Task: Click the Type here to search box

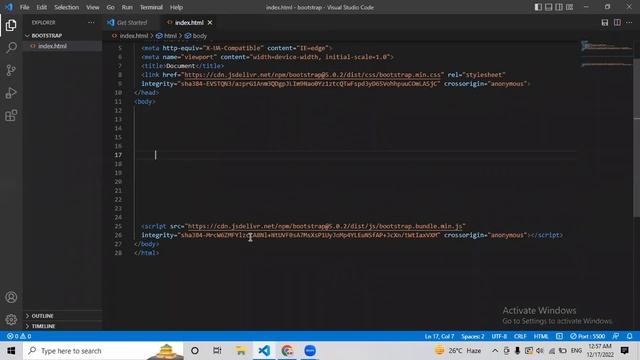Action: [x=103, y=351]
